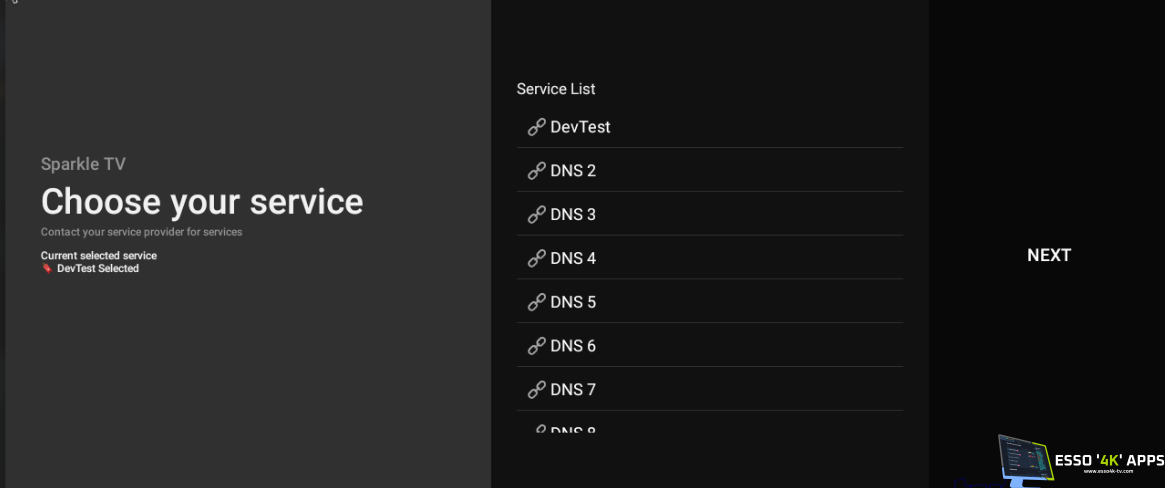This screenshot has height=488, width=1165.
Task: Select the partially visible DNS 8 entry
Action: pyautogui.click(x=573, y=429)
